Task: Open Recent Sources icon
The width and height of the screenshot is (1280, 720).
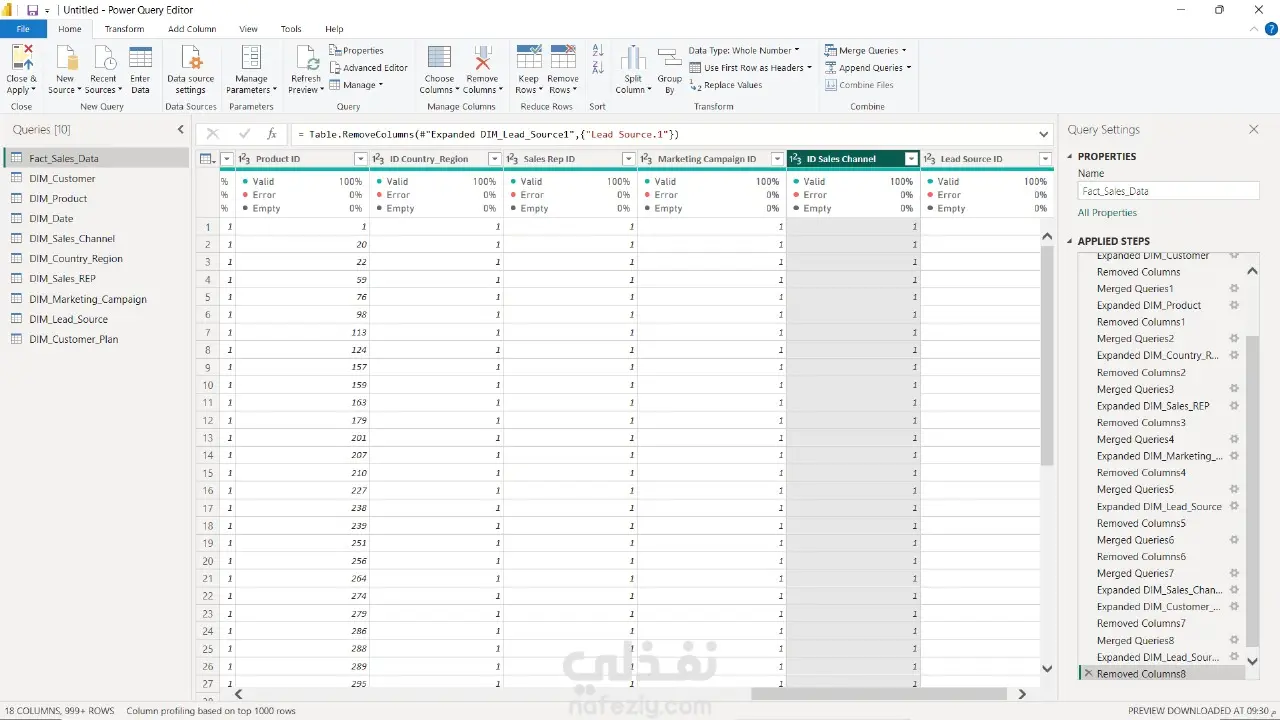Action: click(x=104, y=58)
